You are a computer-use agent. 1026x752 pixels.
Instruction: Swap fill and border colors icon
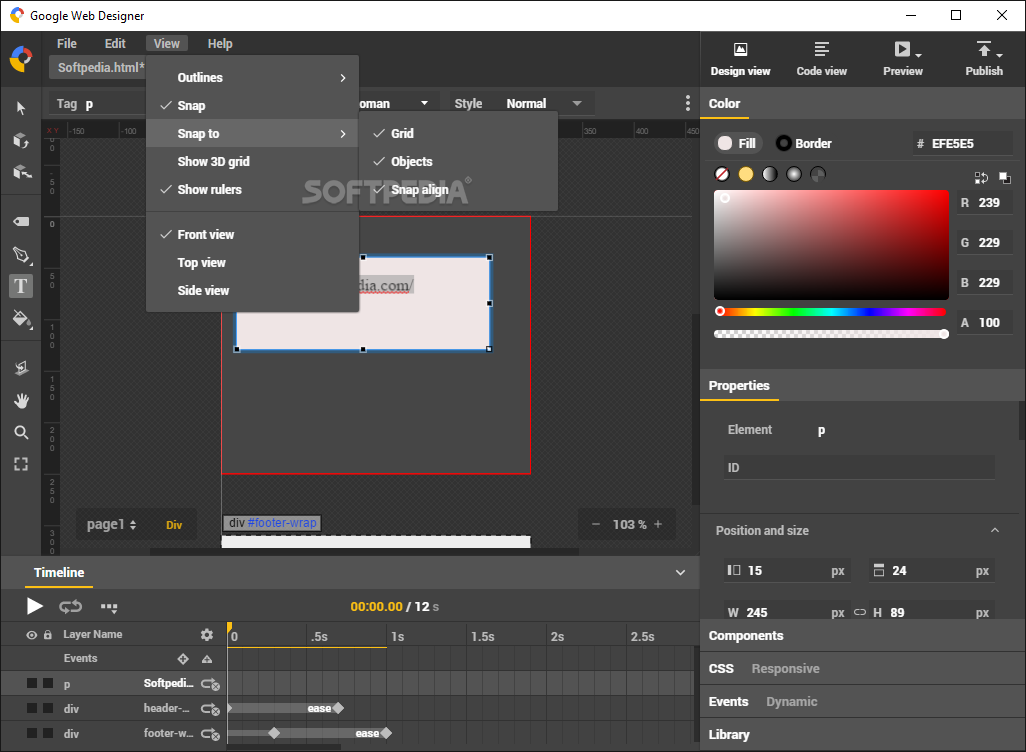(x=981, y=177)
